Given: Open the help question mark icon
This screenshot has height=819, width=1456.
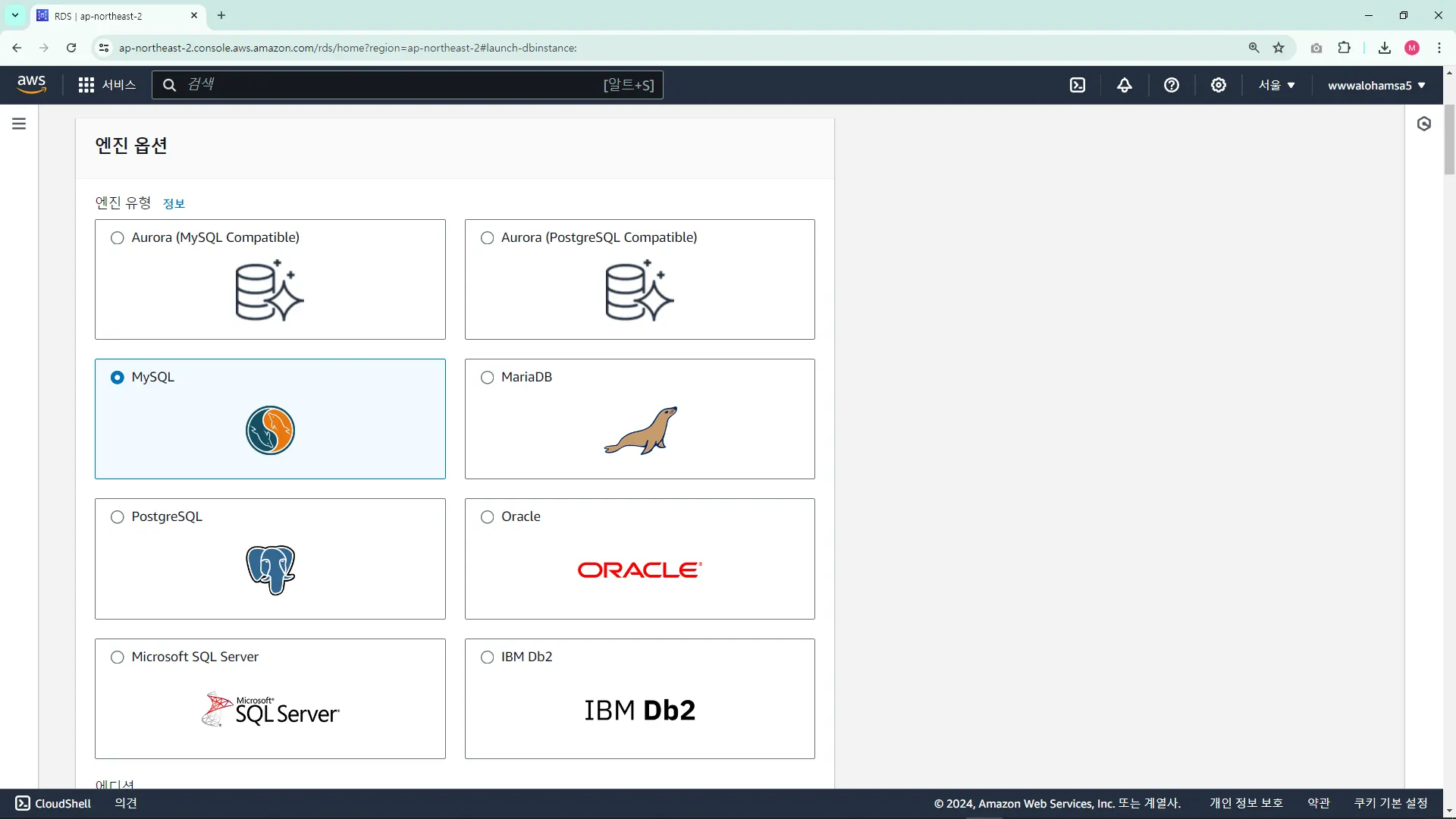Looking at the screenshot, I should point(1172,85).
